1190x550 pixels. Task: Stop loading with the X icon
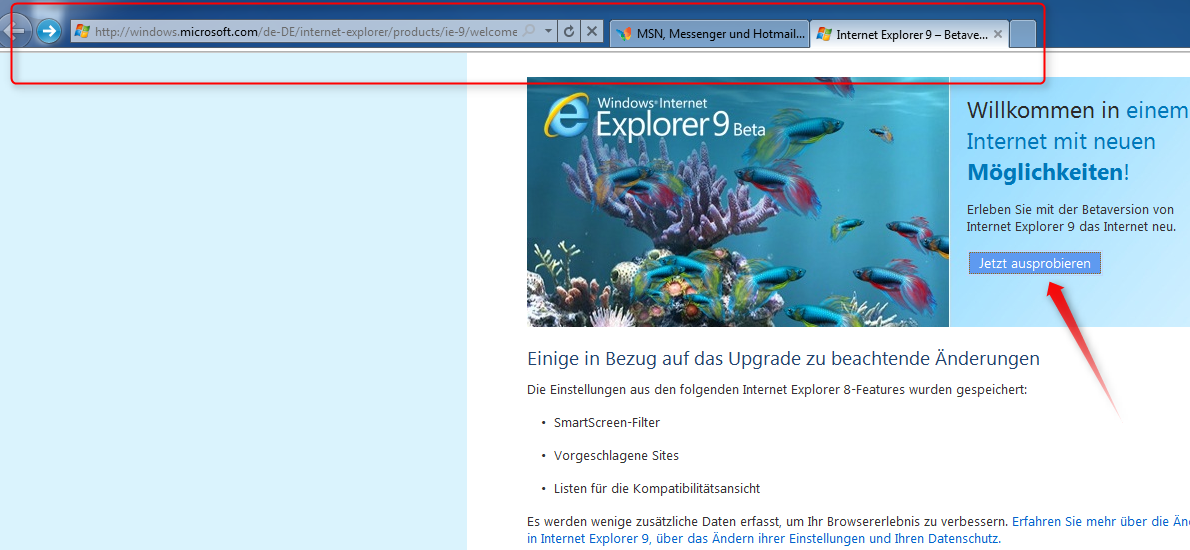coord(593,32)
